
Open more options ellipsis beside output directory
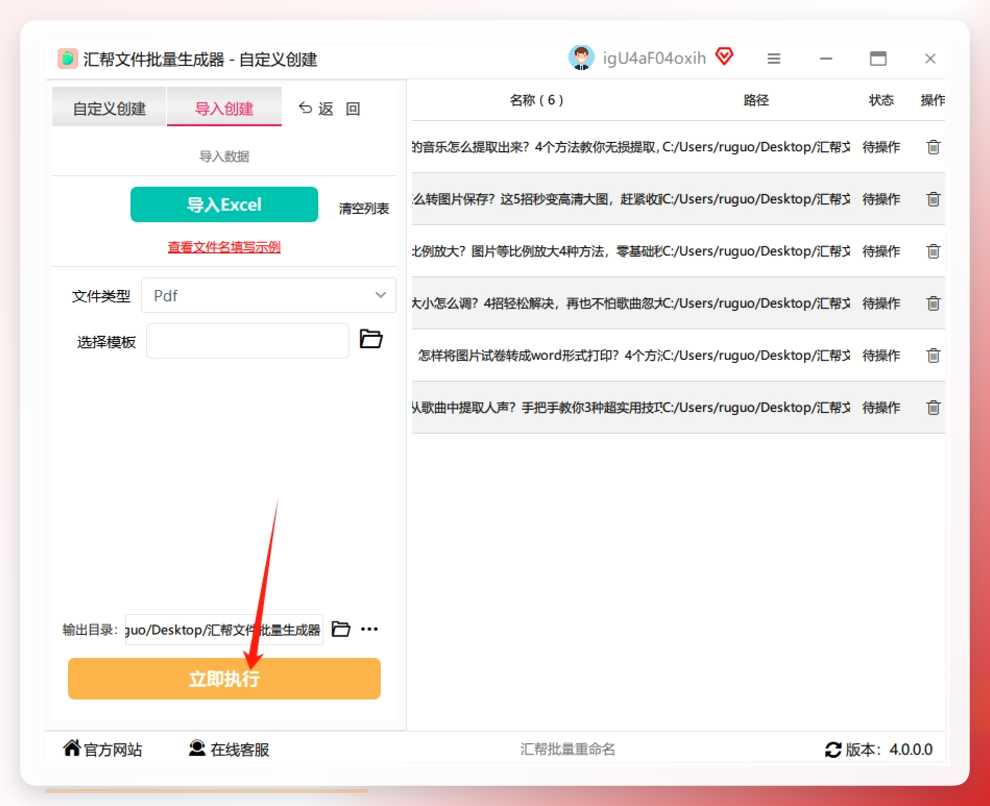369,629
